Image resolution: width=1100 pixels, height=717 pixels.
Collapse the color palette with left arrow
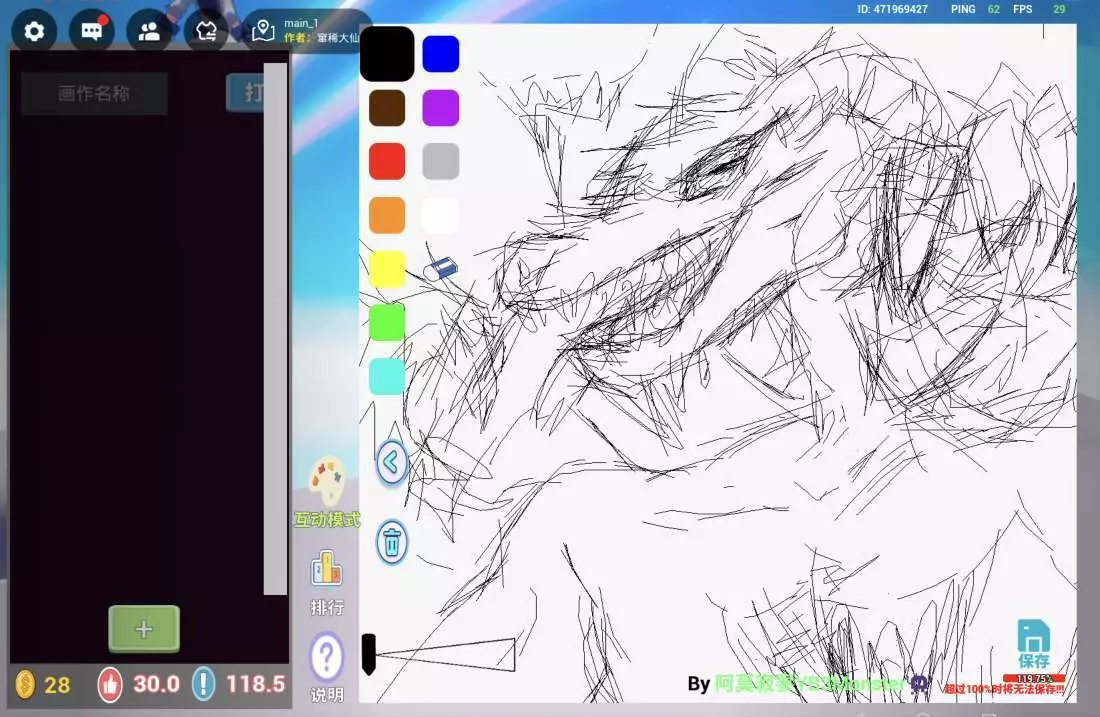(392, 463)
